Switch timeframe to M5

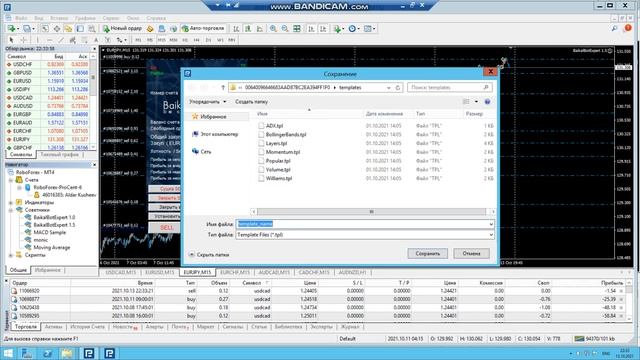click(x=150, y=40)
